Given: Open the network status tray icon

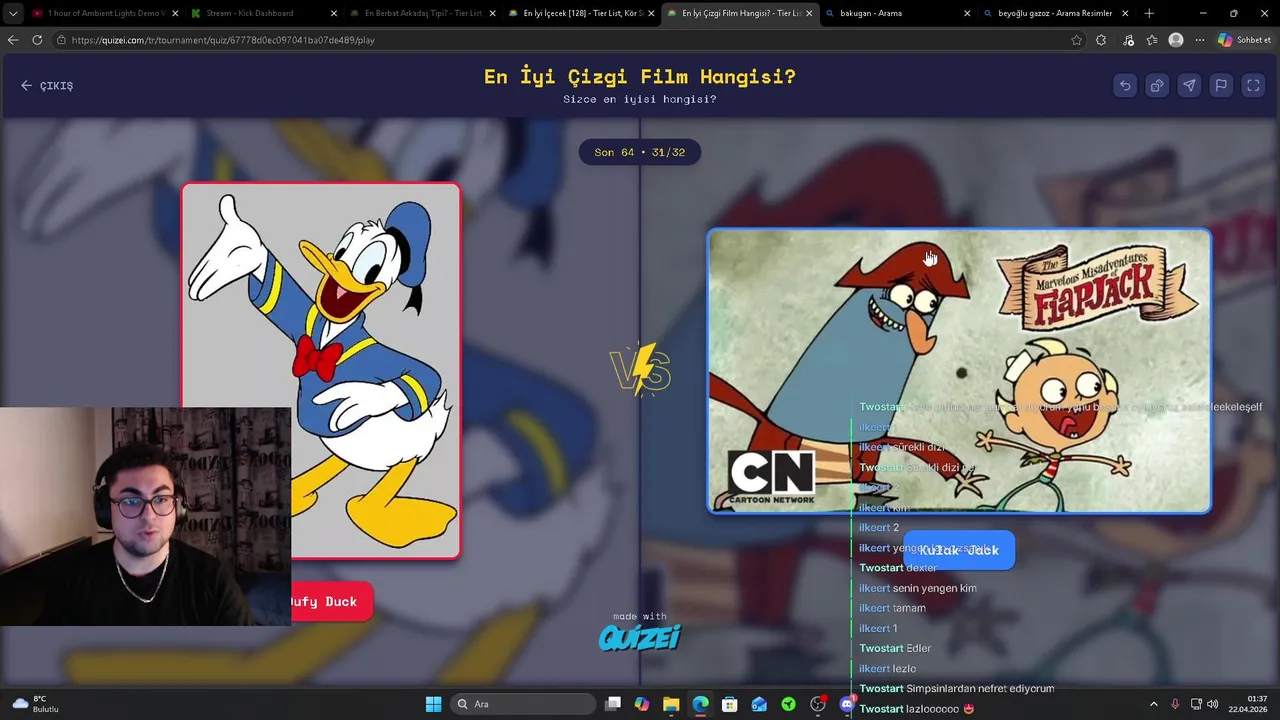Looking at the screenshot, I should [x=1196, y=704].
